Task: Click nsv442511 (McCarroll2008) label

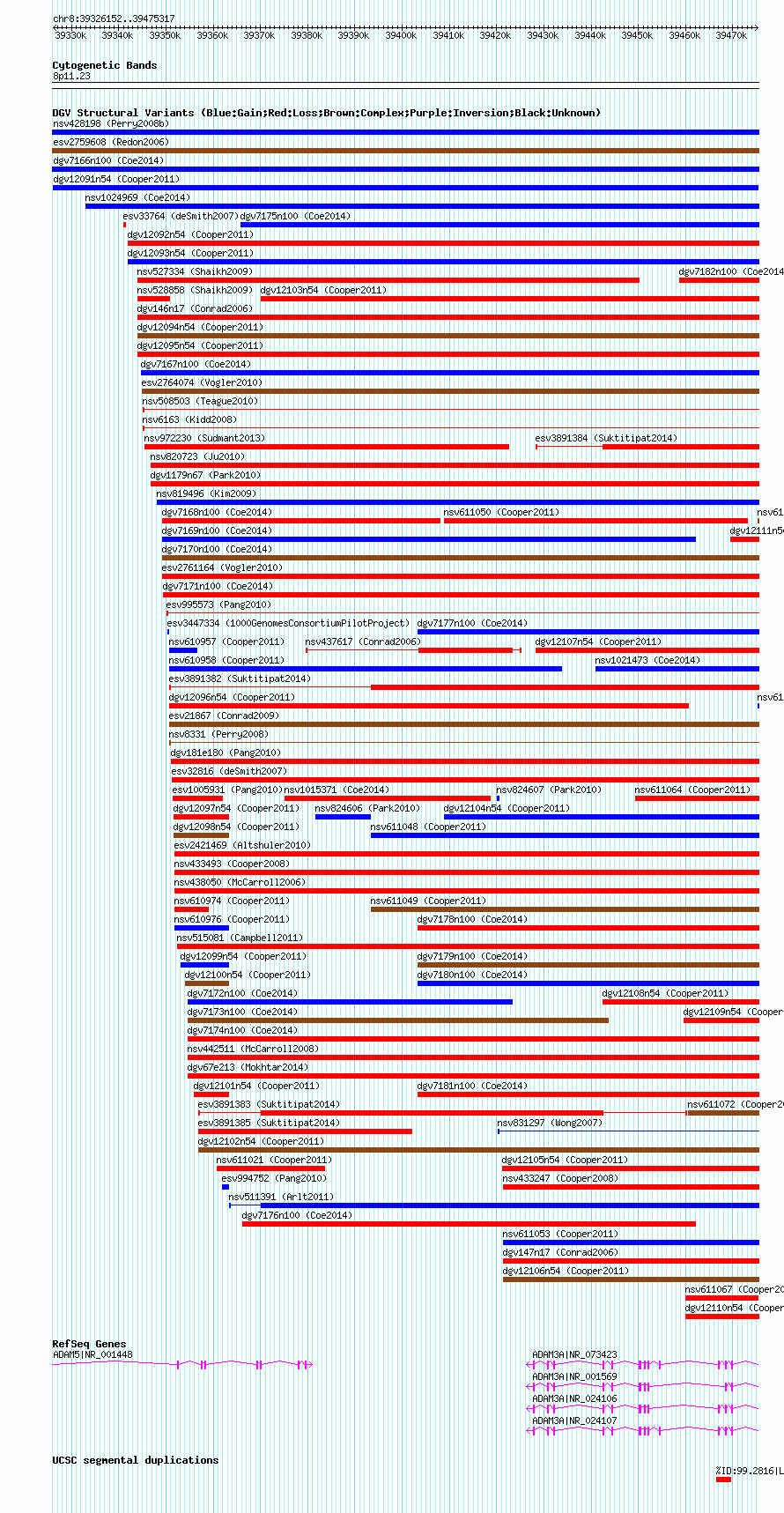Action: click(x=253, y=1049)
